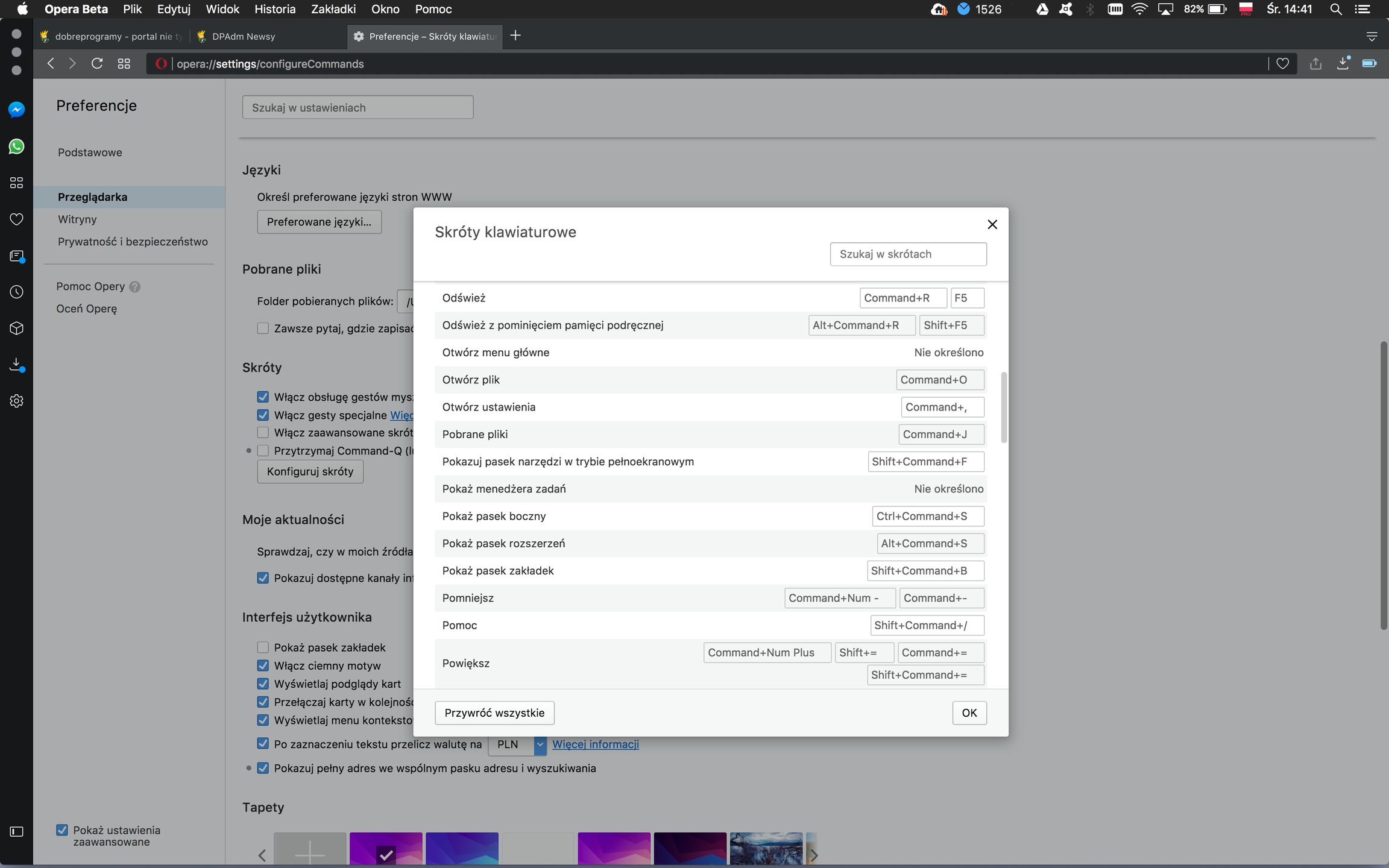1389x868 pixels.
Task: Open downloads icon in address bar
Action: 1343,64
